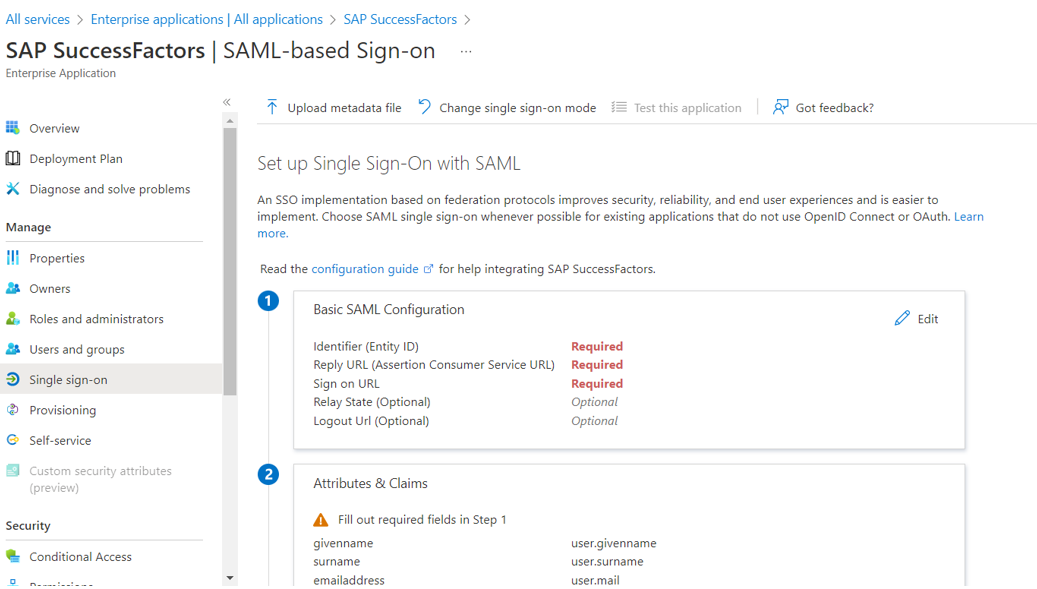Click the Roles and administrators icon
Screen dimensions: 1037x589
(x=13, y=318)
